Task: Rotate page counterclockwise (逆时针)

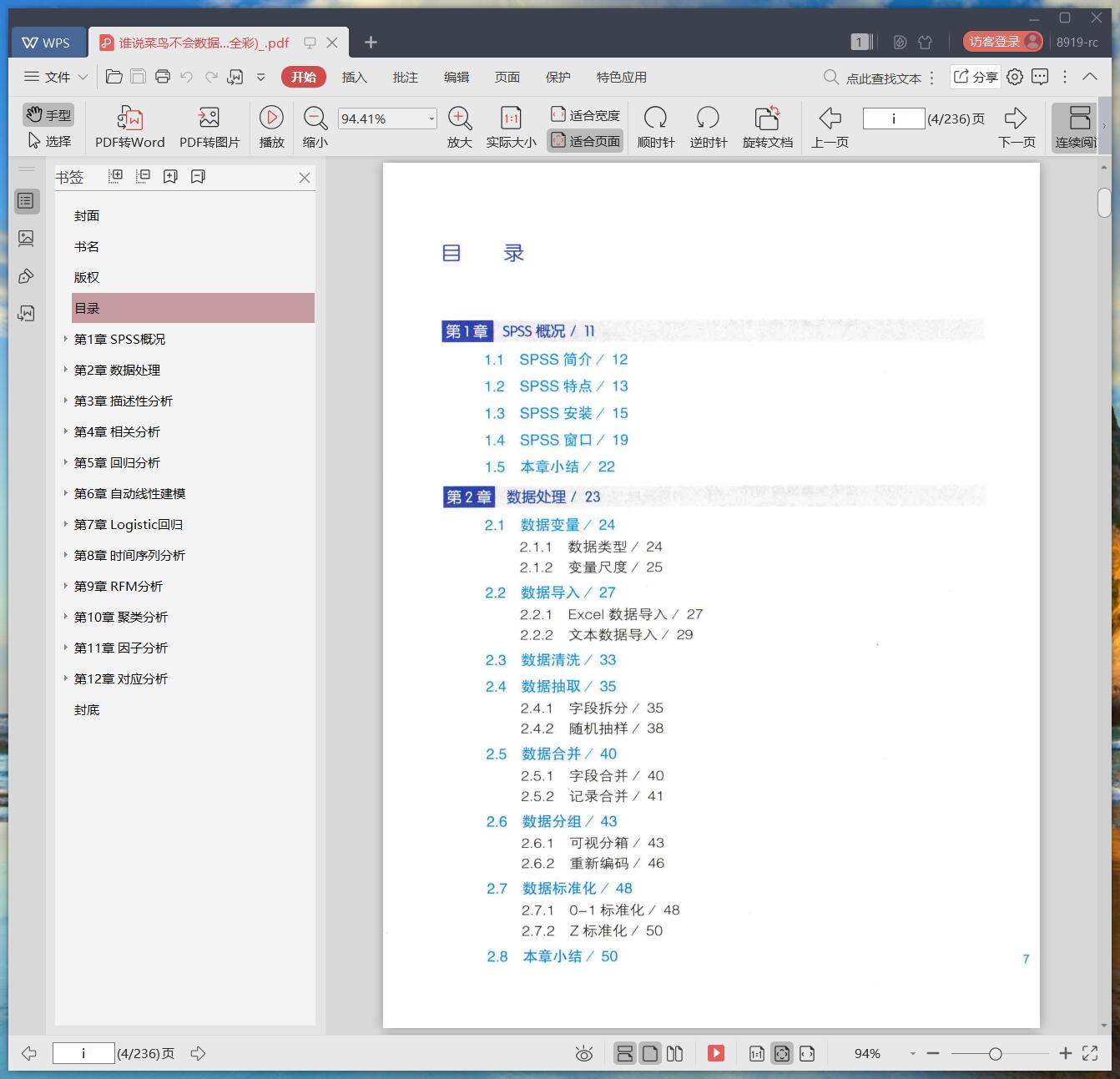Action: (x=708, y=128)
